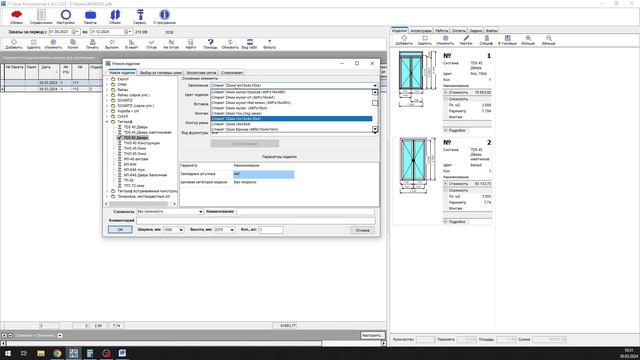Screen dimensions: 640x360
Task: Click the Копия icon in orders toolbar
Action: point(73,44)
